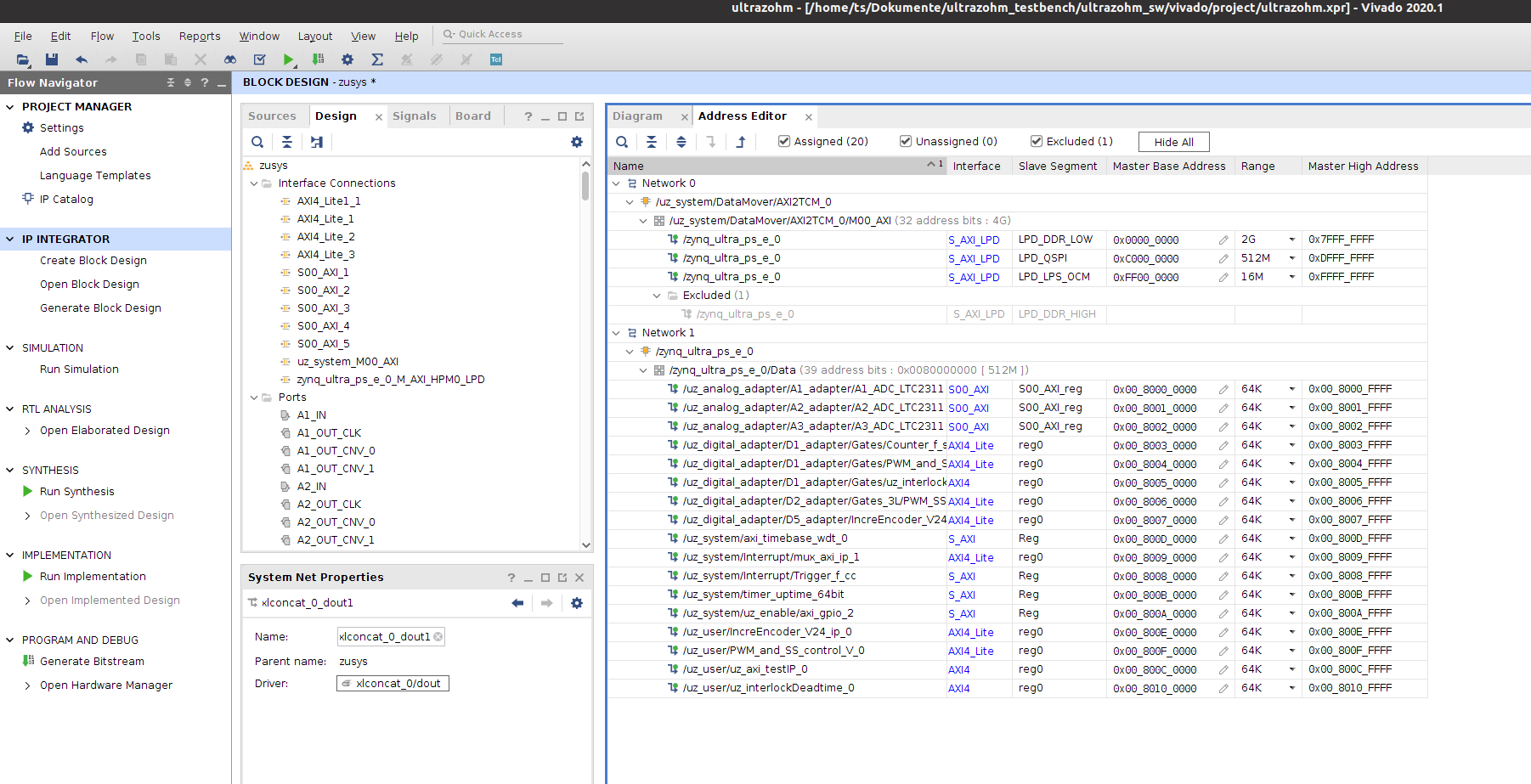The width and height of the screenshot is (1531, 784).
Task: Click Generate Bitstream in Flow Navigator
Action: coord(92,662)
